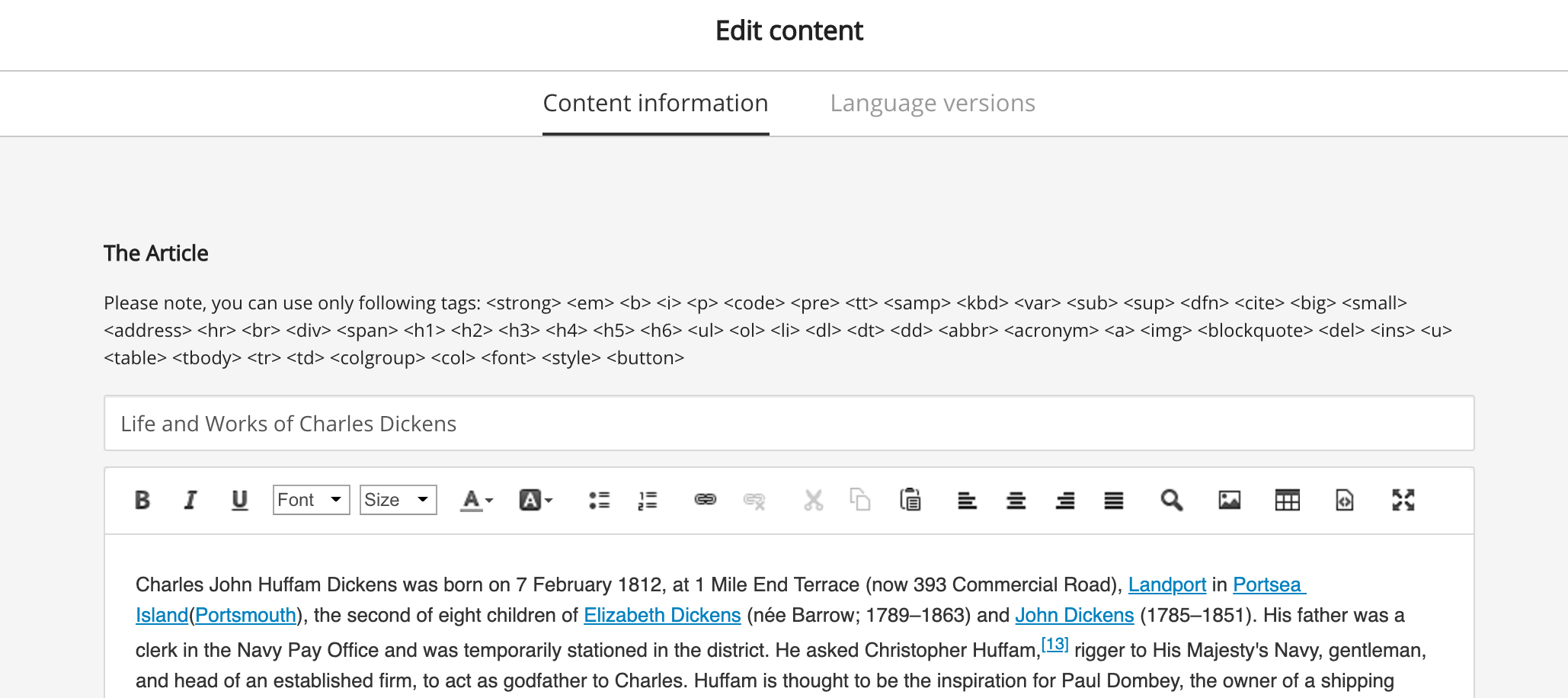Image resolution: width=1568 pixels, height=698 pixels.
Task: Open the background color dropdown
Action: click(536, 500)
